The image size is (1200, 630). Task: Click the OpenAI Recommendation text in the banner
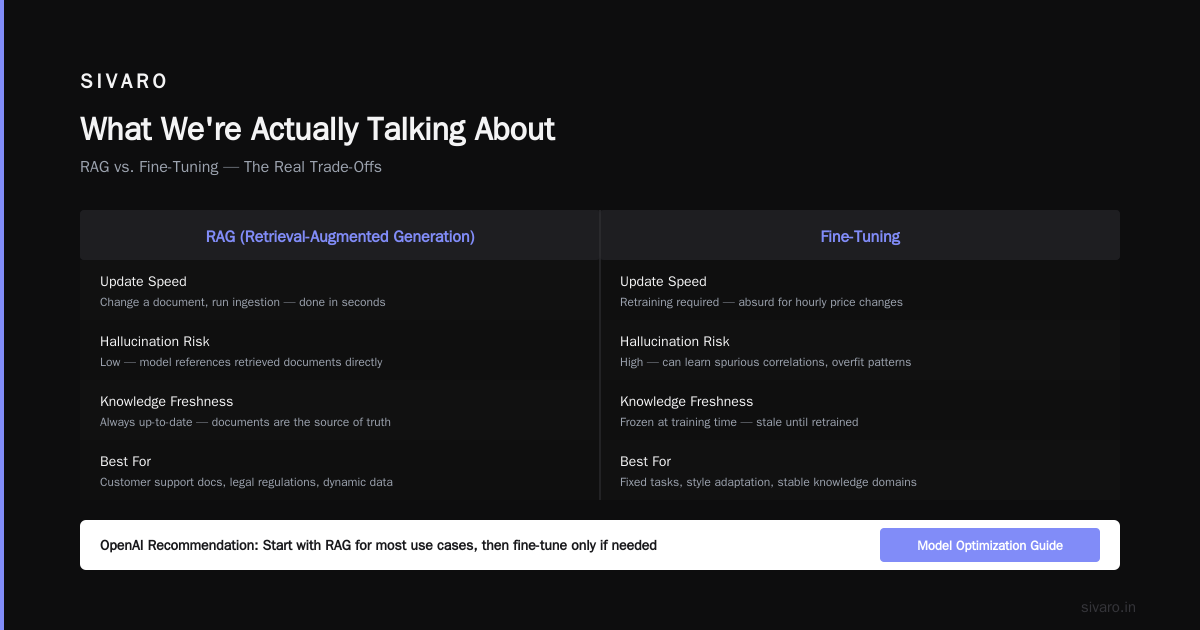[378, 545]
